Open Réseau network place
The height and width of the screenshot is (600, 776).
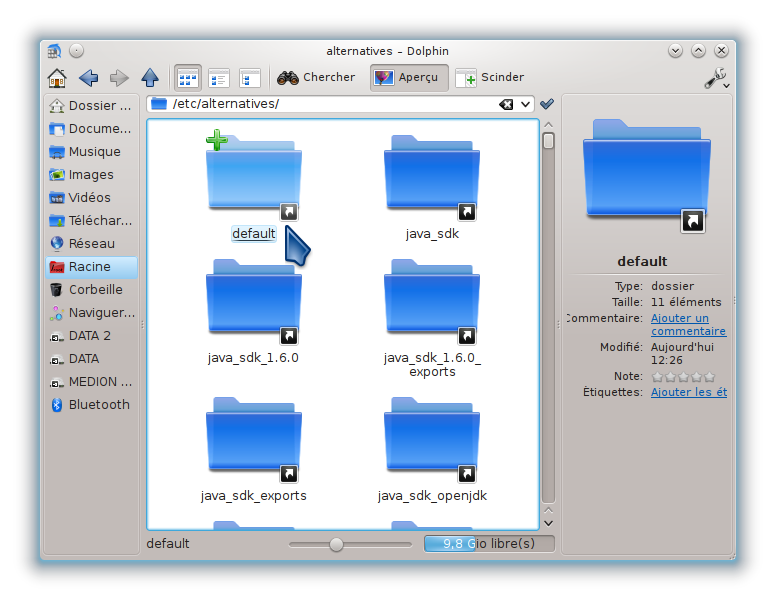91,244
